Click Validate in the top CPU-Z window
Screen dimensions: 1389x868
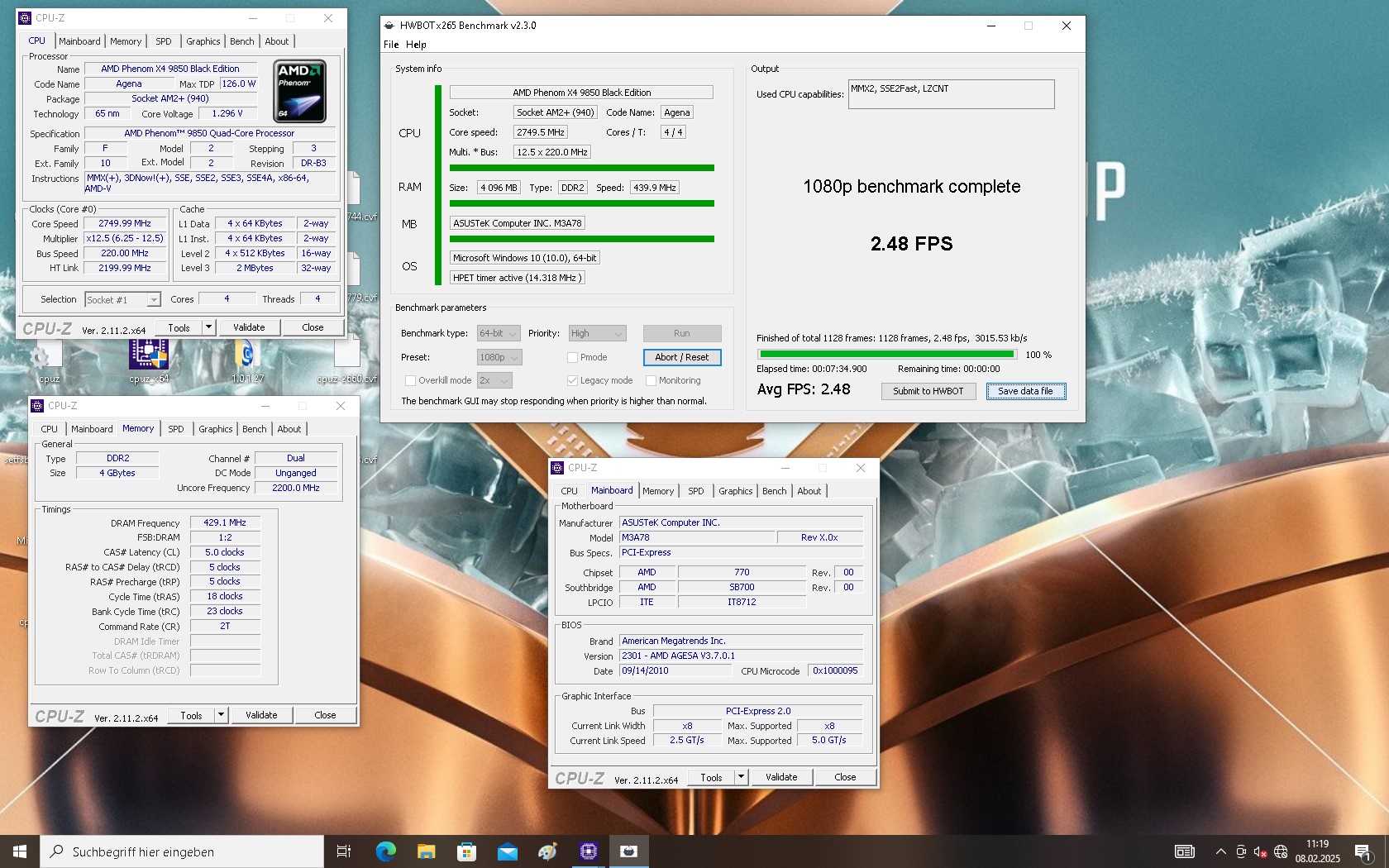(249, 327)
